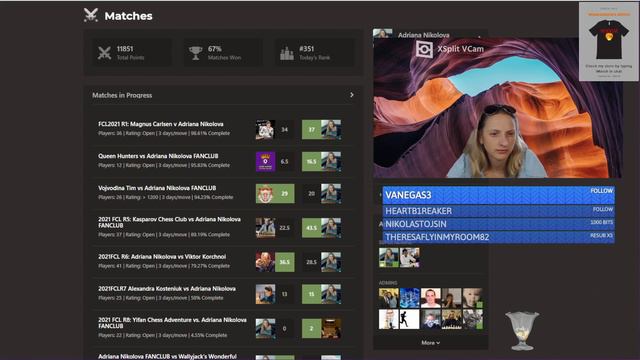Click the crossed swords Matches header icon
640x360 pixels.
[x=91, y=15]
